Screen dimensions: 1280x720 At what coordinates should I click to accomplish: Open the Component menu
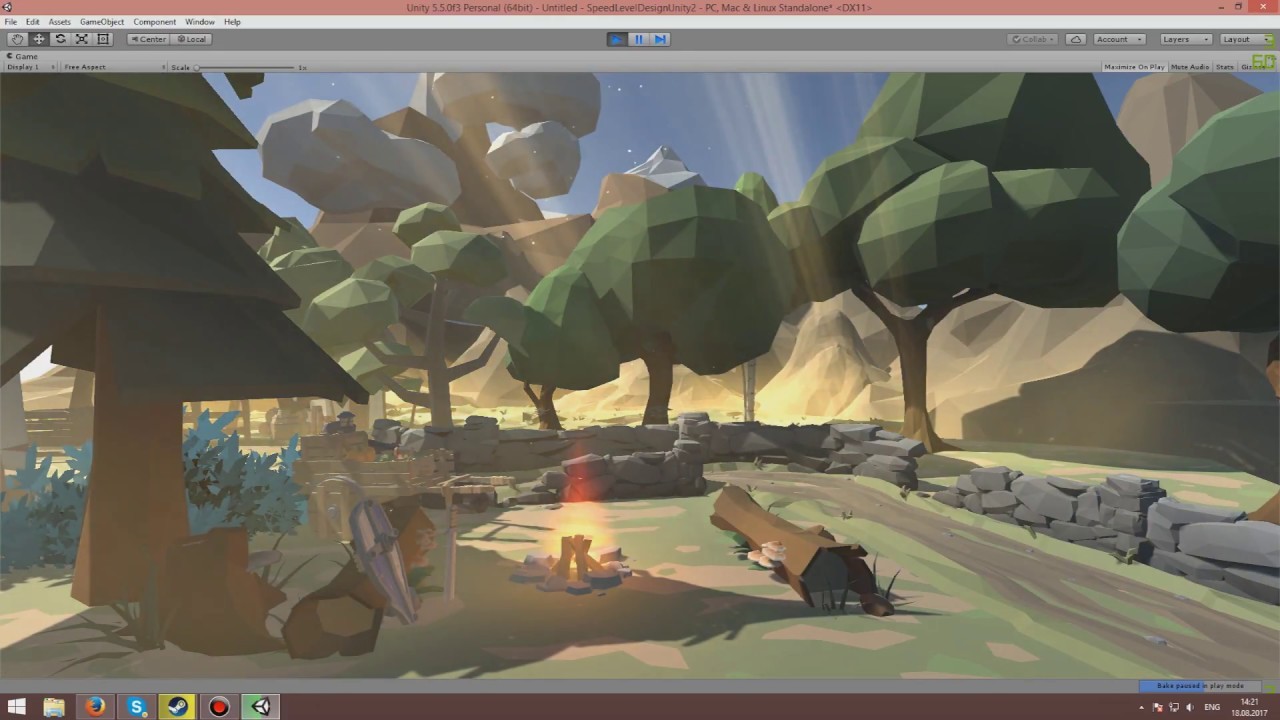(155, 22)
